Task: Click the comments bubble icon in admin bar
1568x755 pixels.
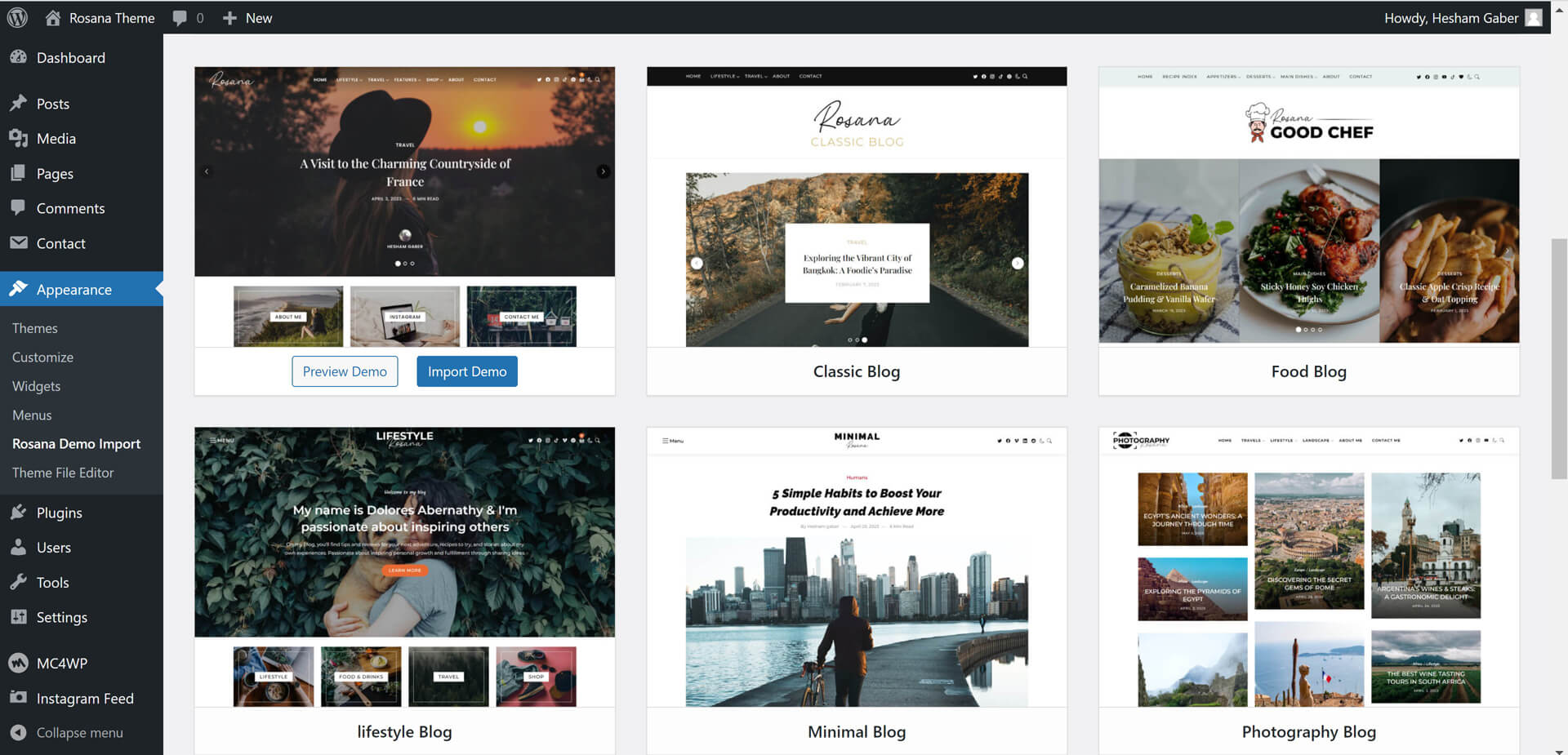Action: [x=180, y=18]
